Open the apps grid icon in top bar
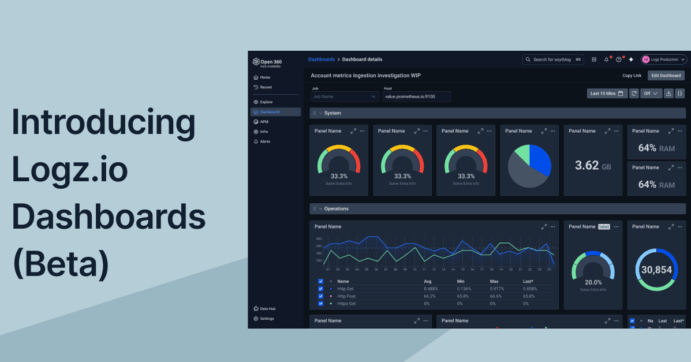The height and width of the screenshot is (362, 691). (x=594, y=60)
